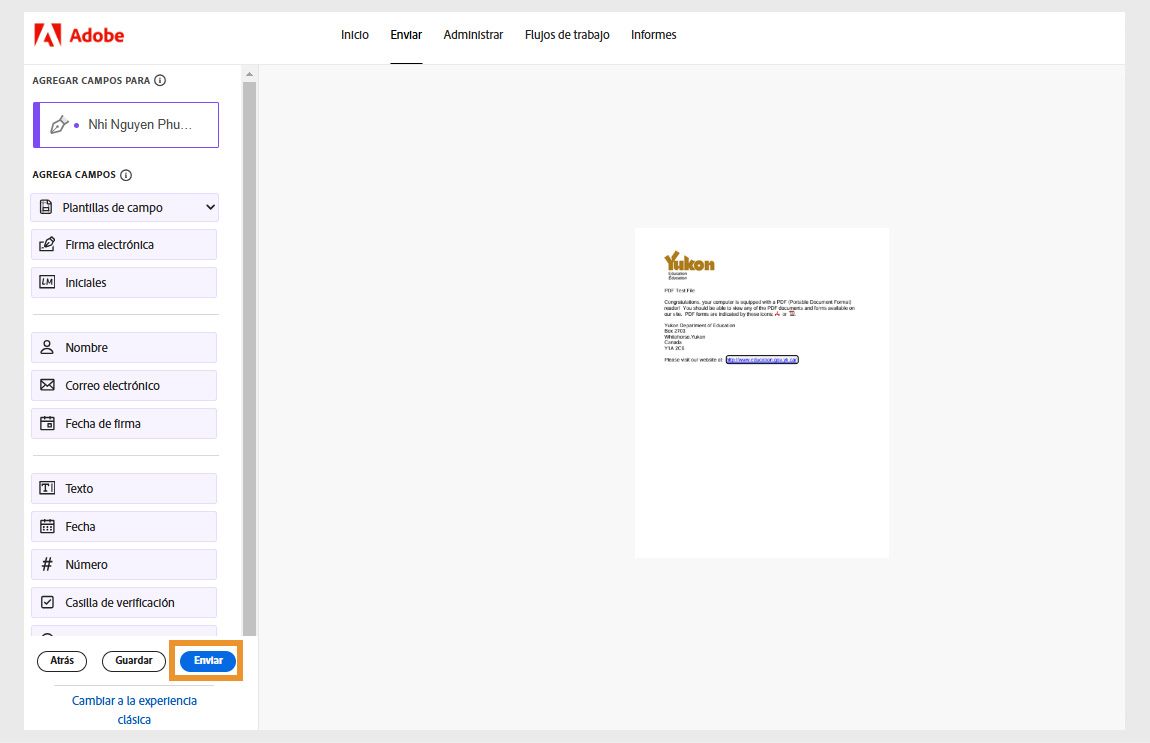Click the website link in the document
This screenshot has height=743, width=1150.
[762, 359]
